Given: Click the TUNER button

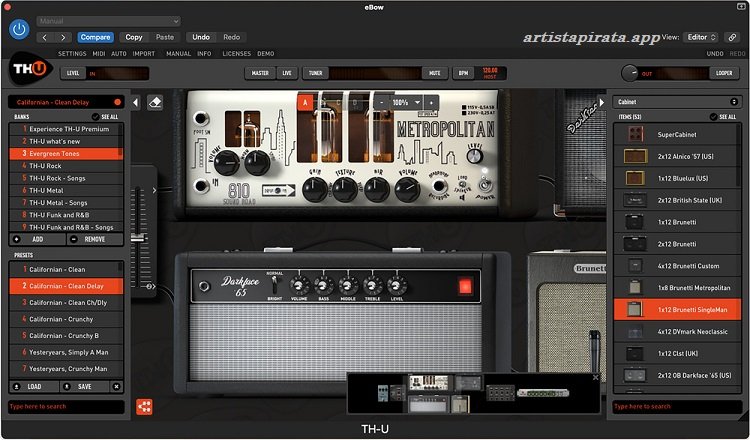Looking at the screenshot, I should 316,73.
